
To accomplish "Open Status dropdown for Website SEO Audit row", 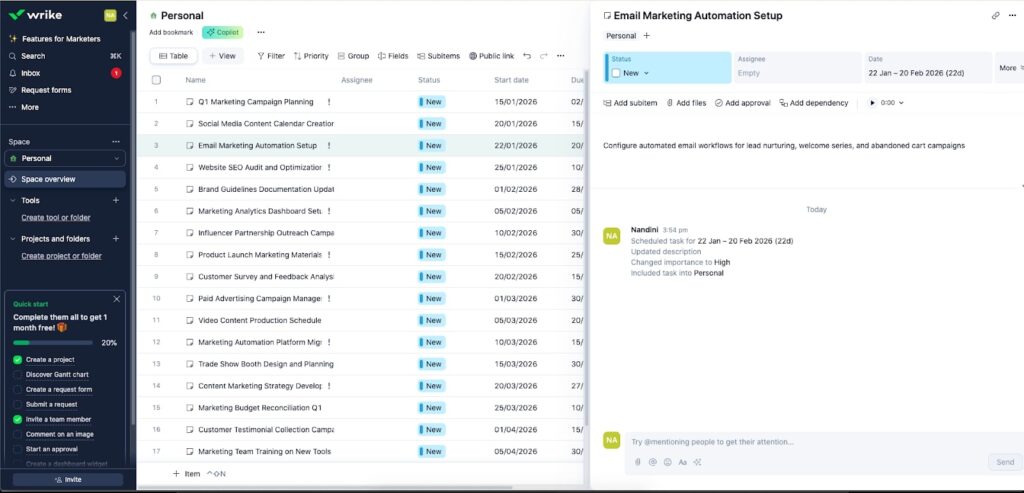I will click(x=432, y=167).
